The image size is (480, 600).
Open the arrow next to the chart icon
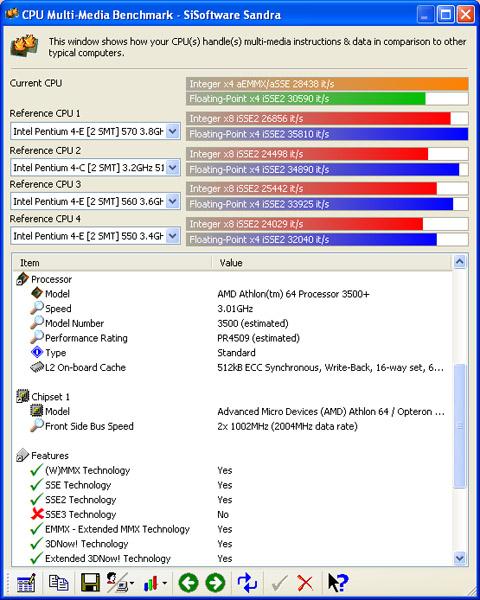(x=164, y=583)
